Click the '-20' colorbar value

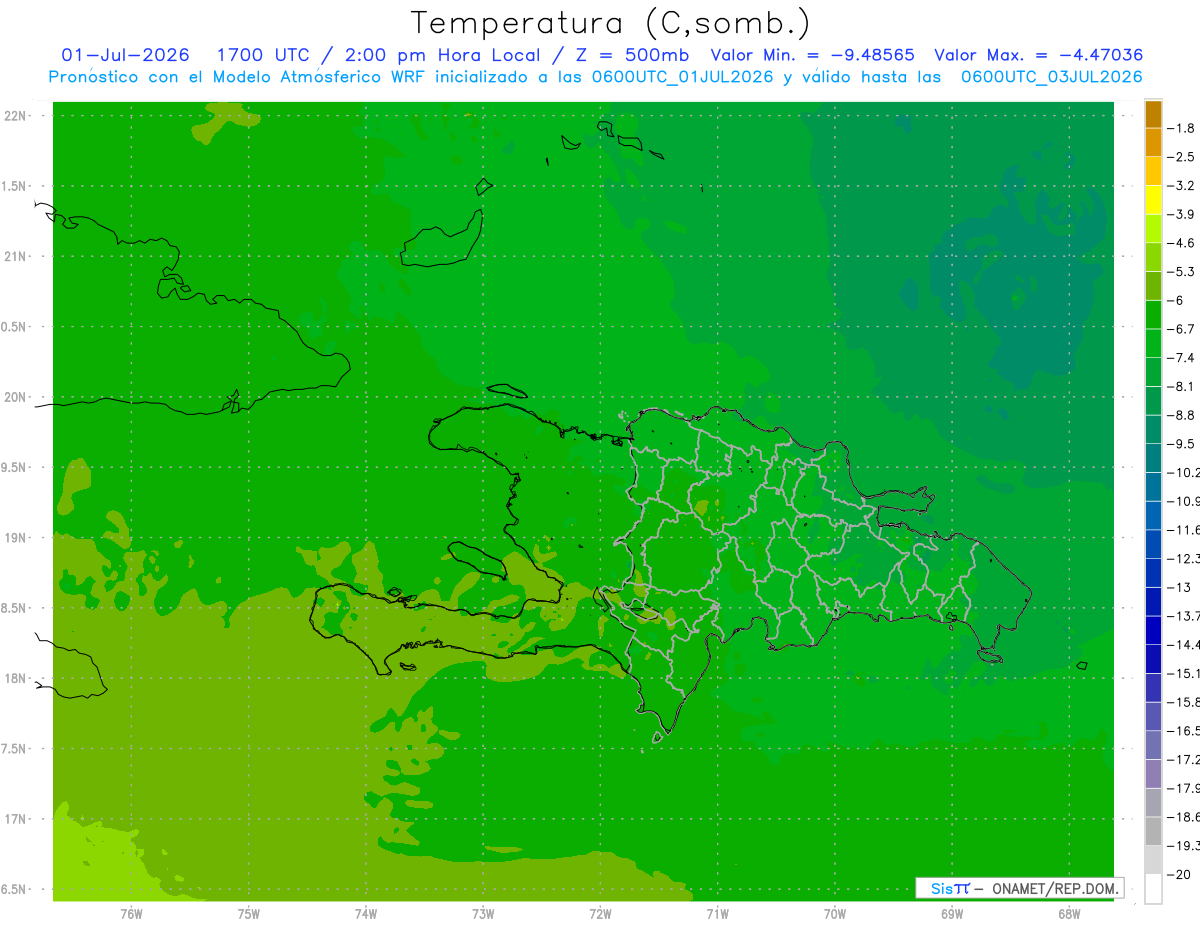pyautogui.click(x=1179, y=874)
